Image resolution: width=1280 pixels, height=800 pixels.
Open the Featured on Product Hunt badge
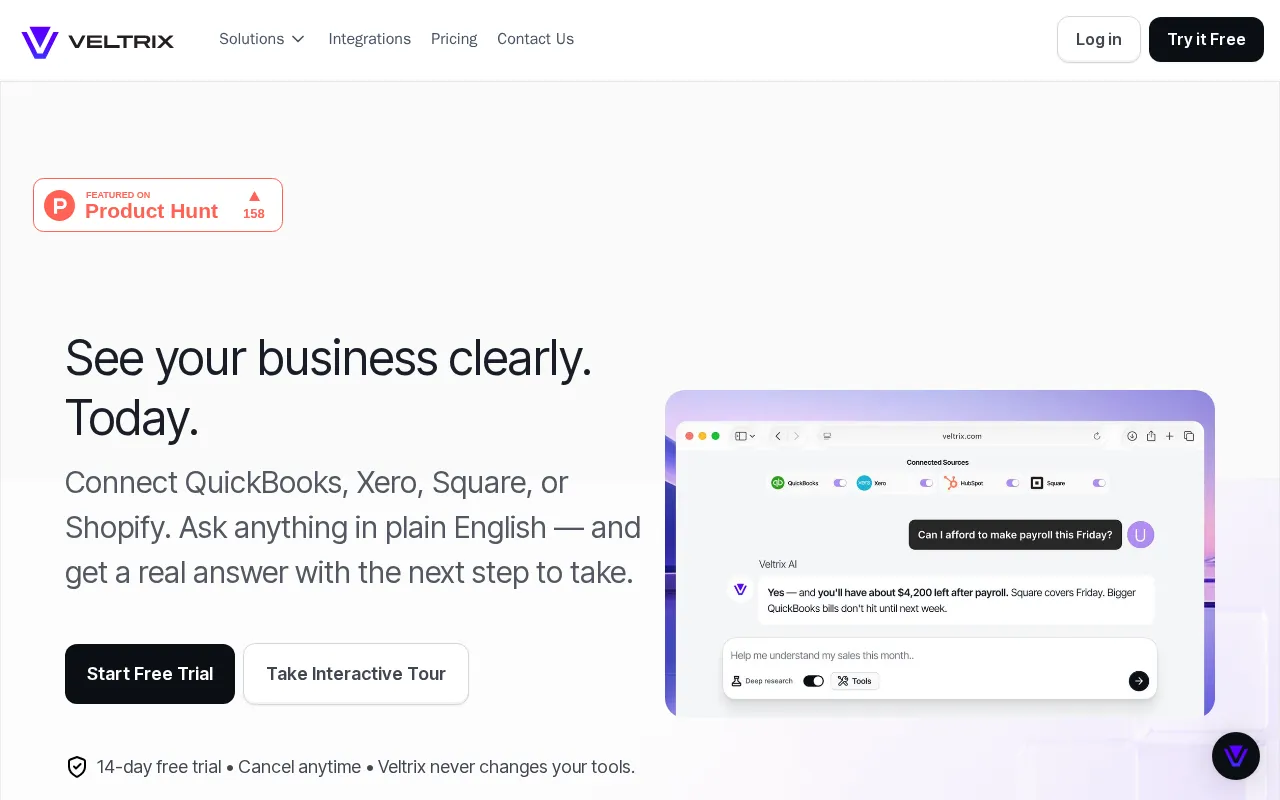click(x=158, y=205)
